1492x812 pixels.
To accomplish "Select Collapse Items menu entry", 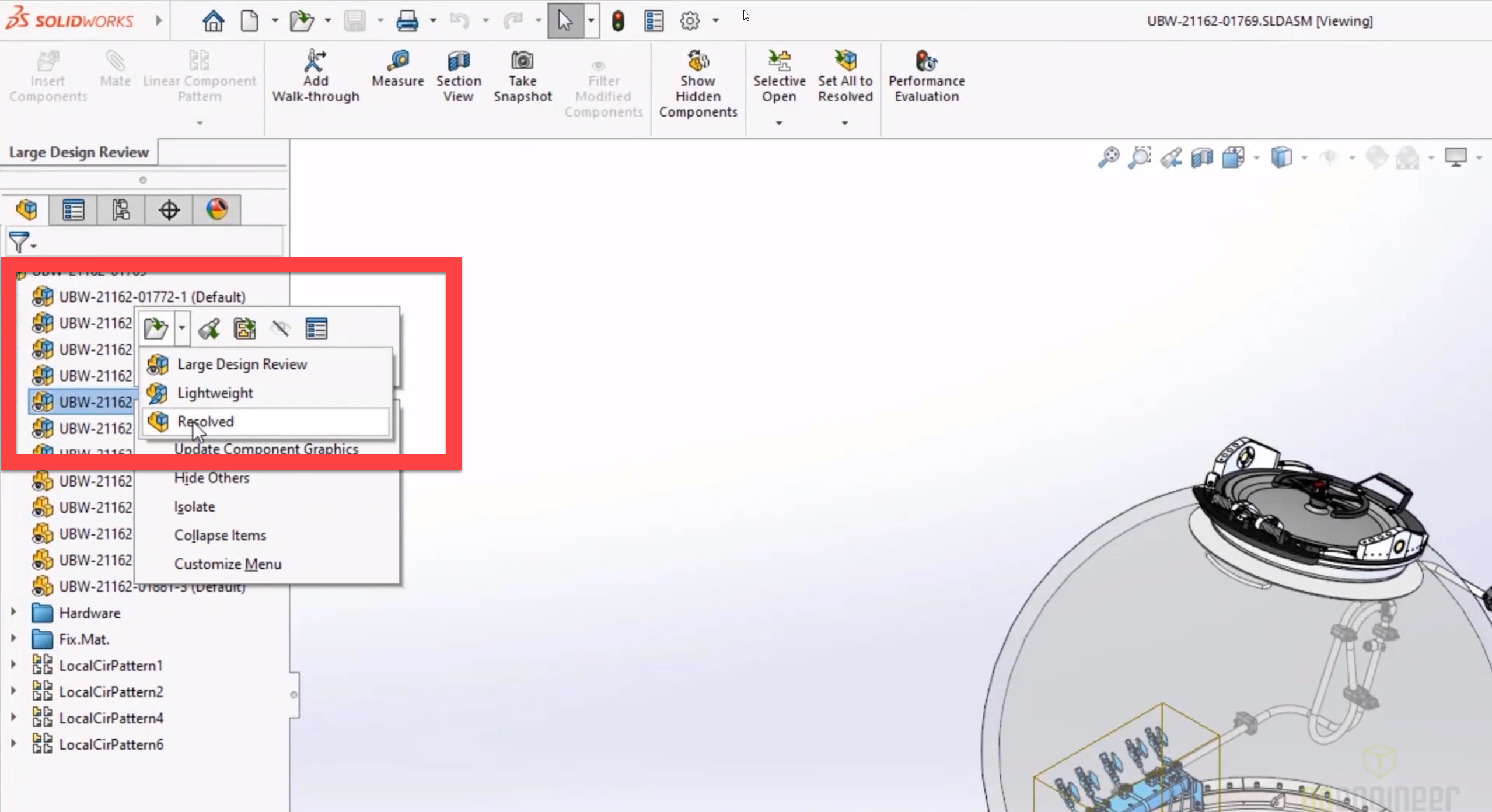I will coord(220,535).
